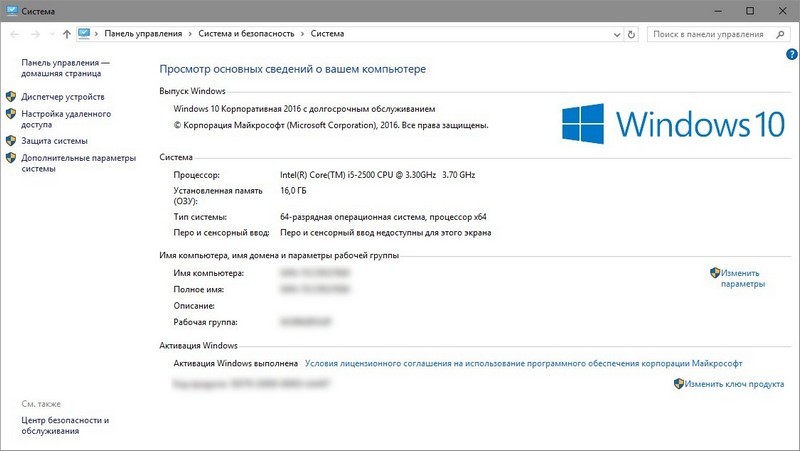Click the computer icon in the address bar
This screenshot has height=451, width=800.
[84, 34]
